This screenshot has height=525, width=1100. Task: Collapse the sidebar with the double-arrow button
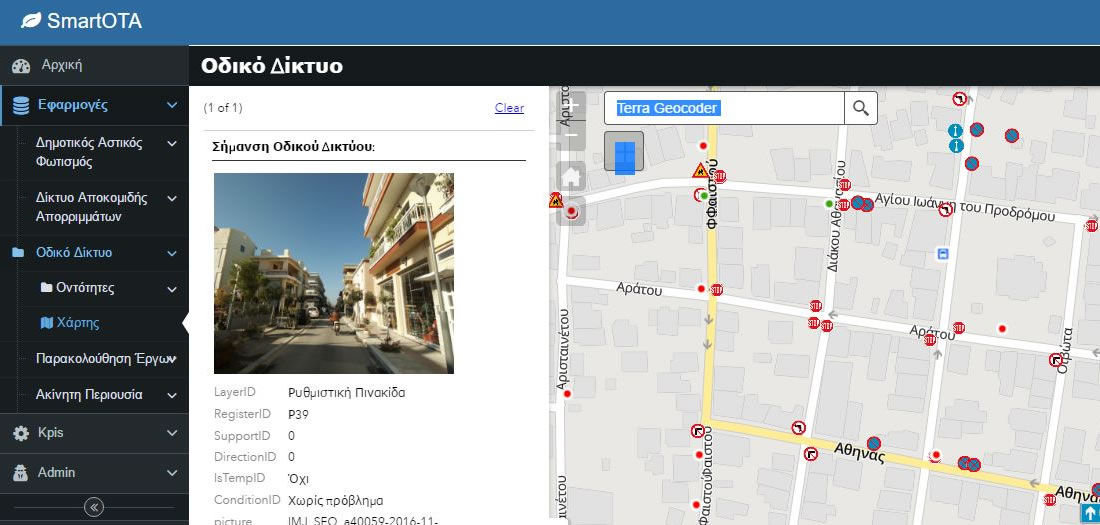coord(94,507)
